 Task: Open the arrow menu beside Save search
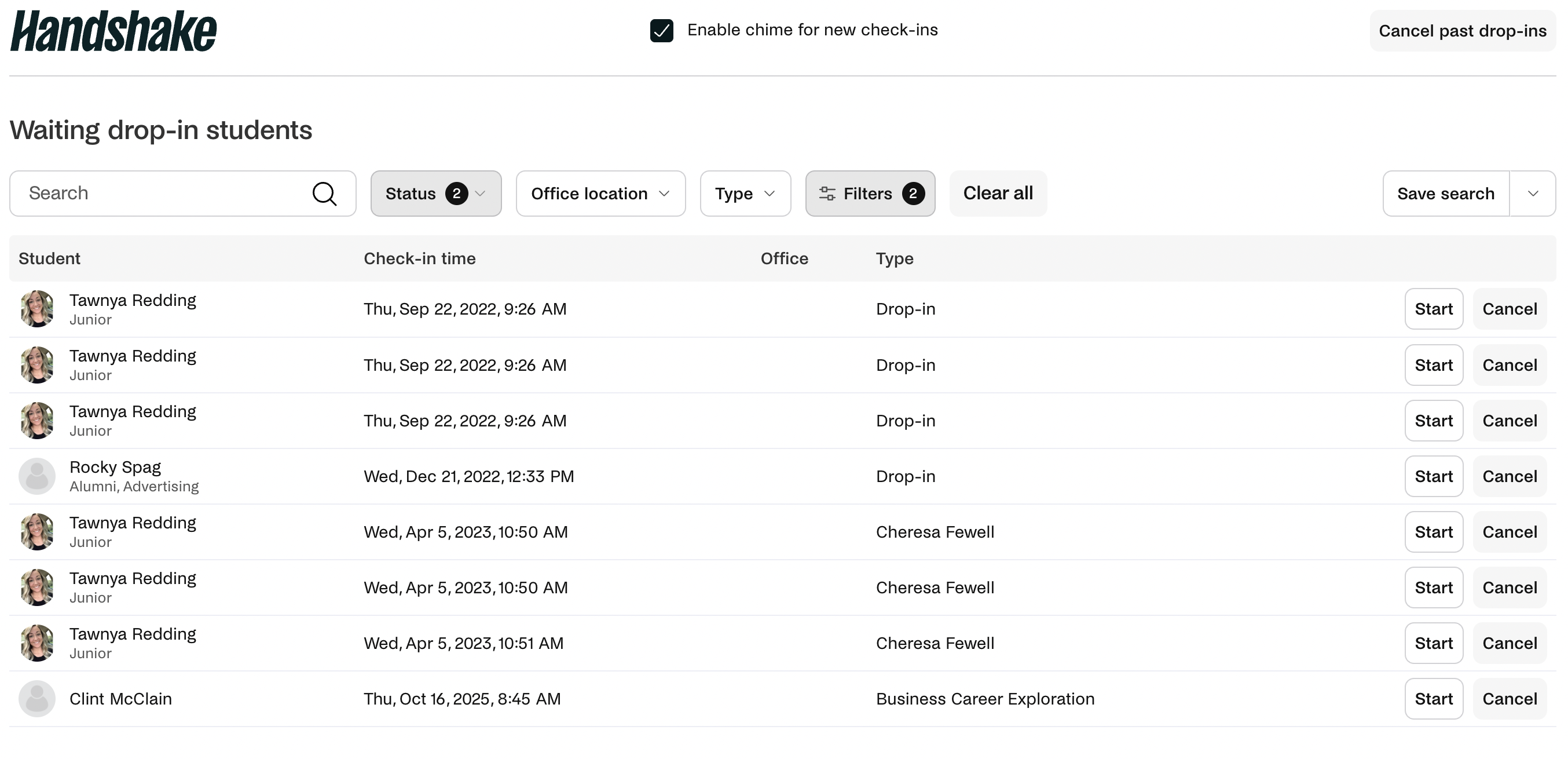click(x=1533, y=194)
